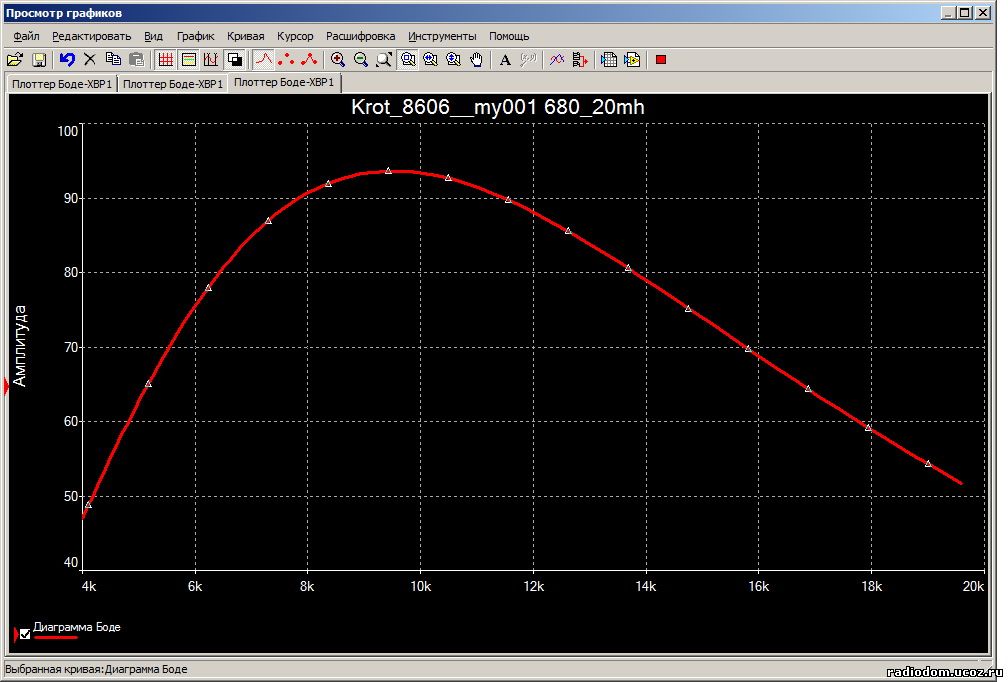Viewport: 1008px width, 682px height.
Task: Click the overlay traces icon
Action: [557, 60]
